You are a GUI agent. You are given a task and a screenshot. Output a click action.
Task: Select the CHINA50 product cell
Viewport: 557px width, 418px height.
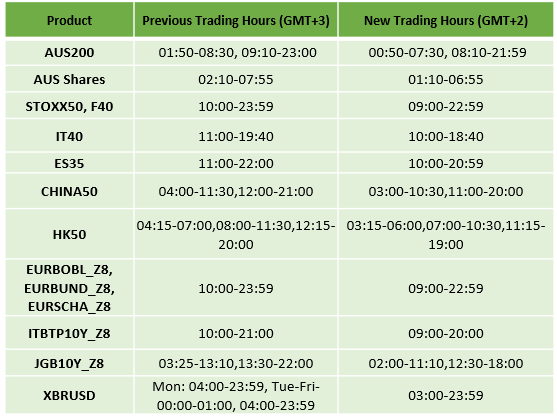click(69, 191)
